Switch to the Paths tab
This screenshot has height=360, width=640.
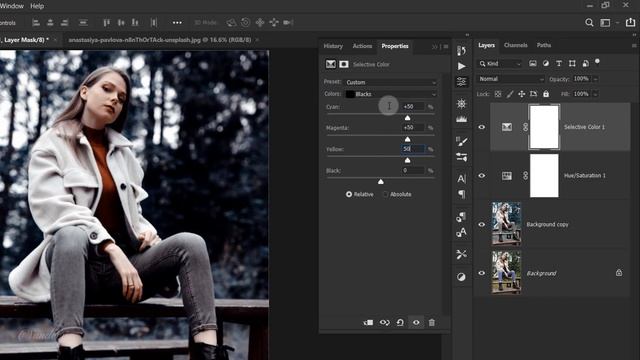[544, 45]
